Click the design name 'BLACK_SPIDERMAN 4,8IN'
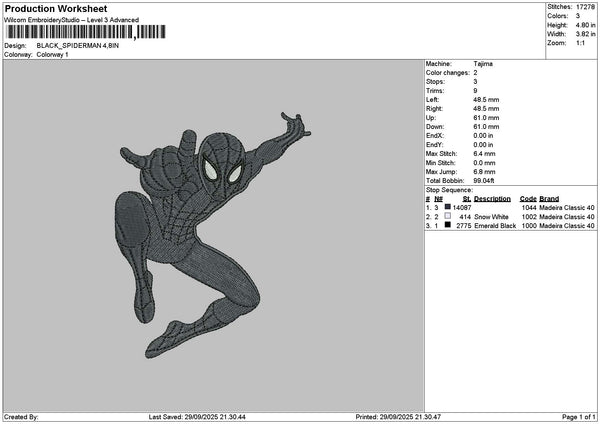 click(78, 46)
